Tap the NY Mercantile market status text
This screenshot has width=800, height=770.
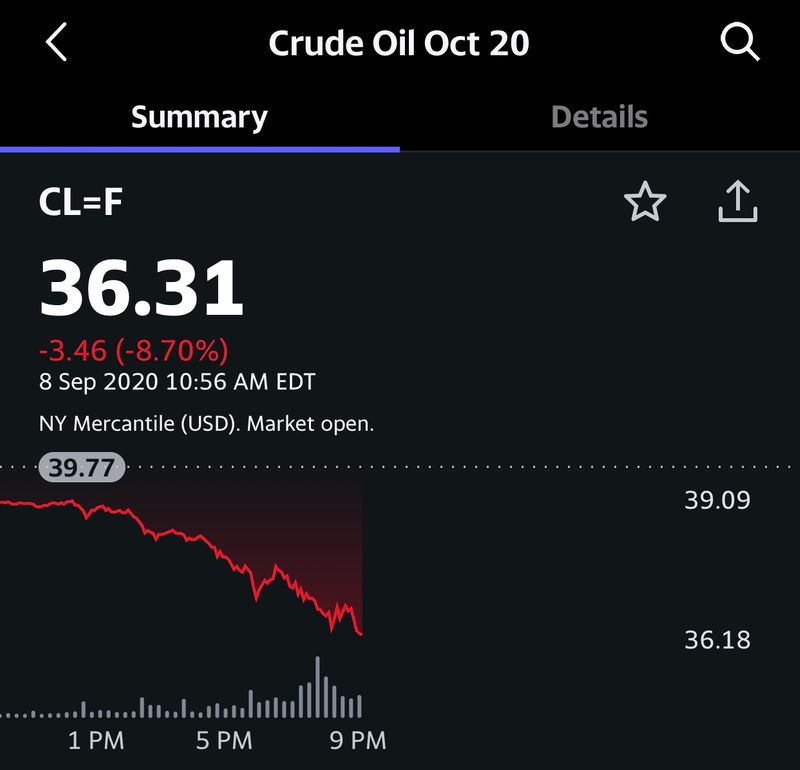[x=207, y=424]
